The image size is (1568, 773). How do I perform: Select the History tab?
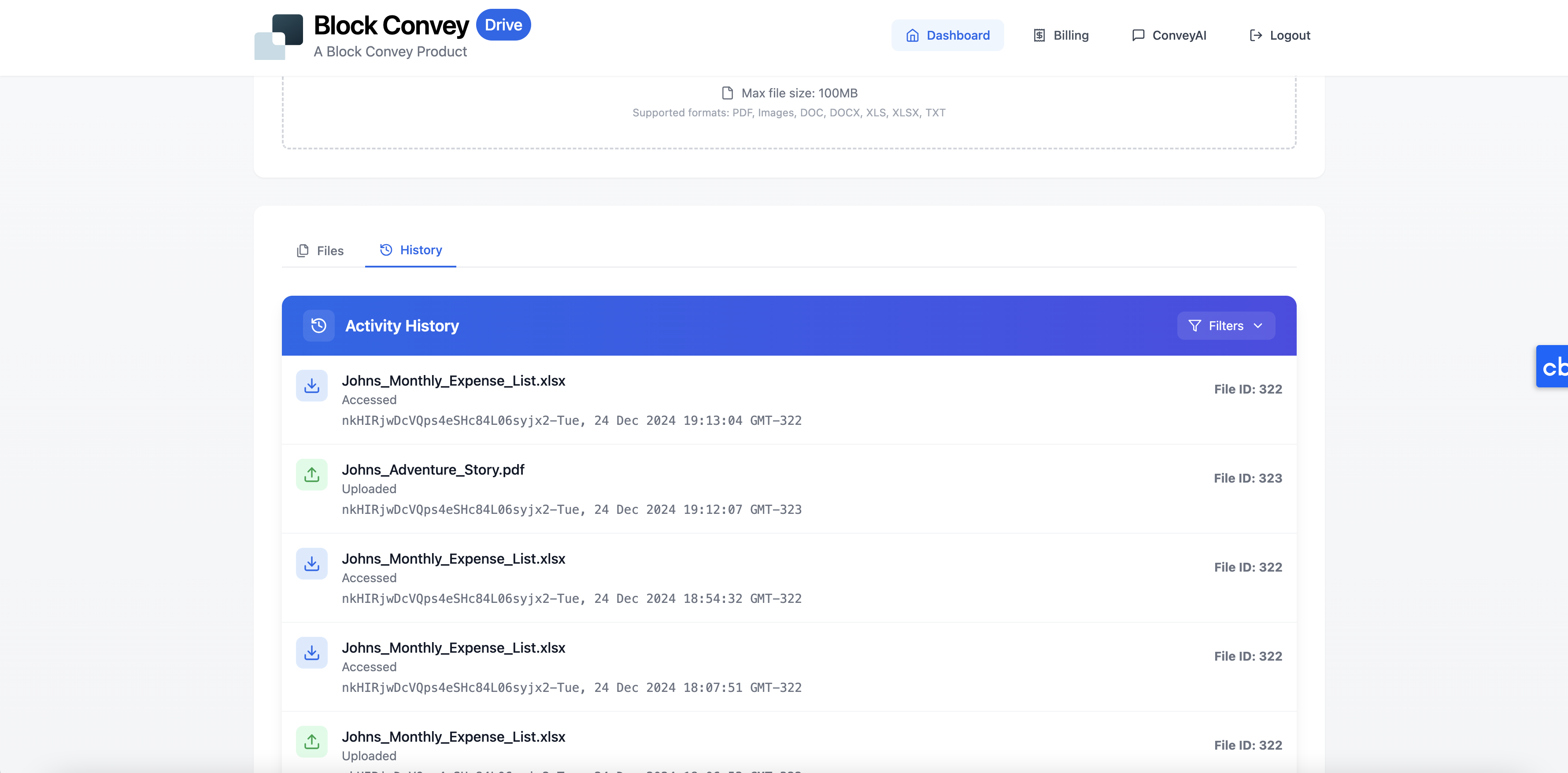pyautogui.click(x=411, y=250)
